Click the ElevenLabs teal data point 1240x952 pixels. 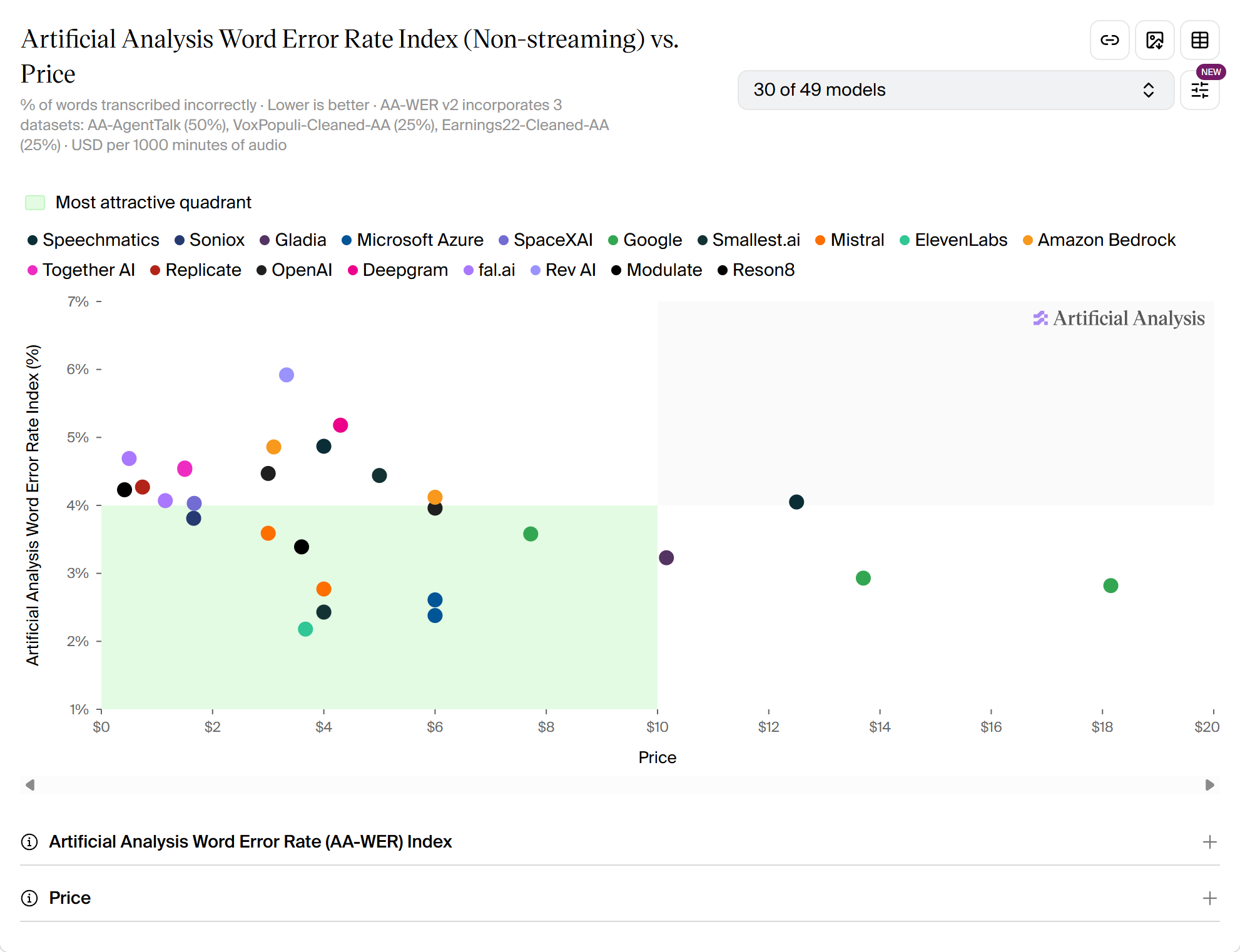tap(305, 629)
